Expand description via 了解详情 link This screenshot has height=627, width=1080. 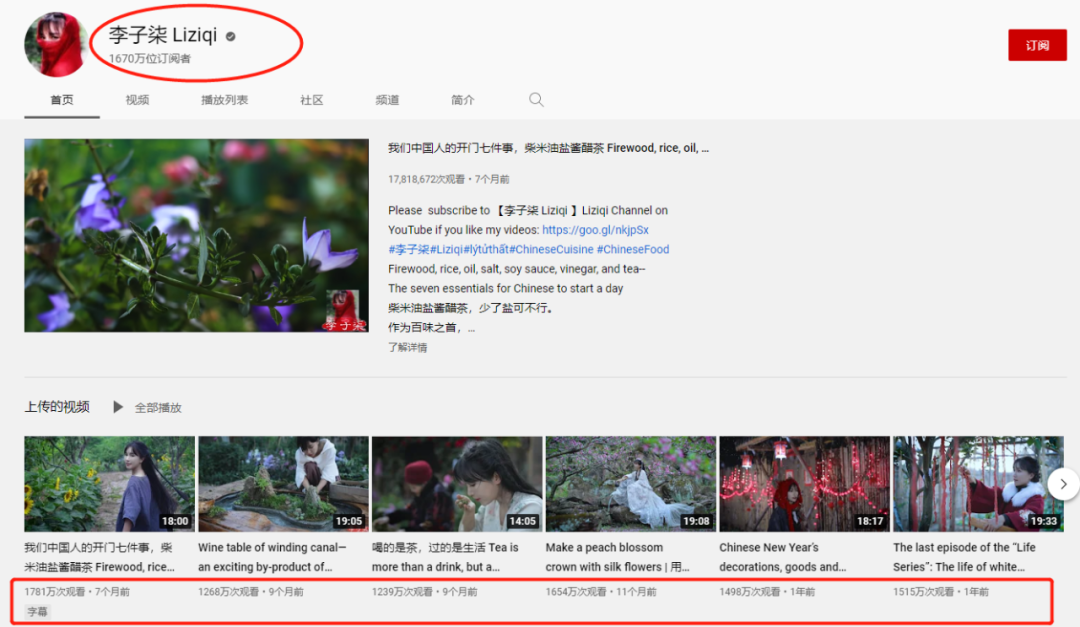coord(407,347)
